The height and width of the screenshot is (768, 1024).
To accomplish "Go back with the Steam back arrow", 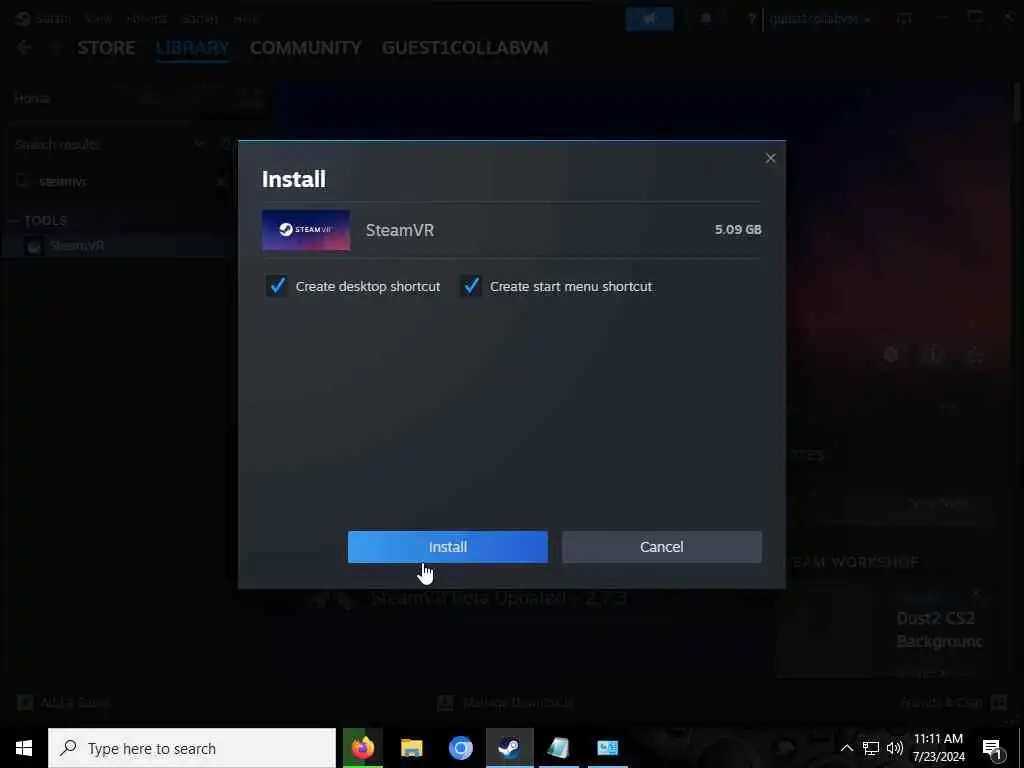I will coord(25,48).
